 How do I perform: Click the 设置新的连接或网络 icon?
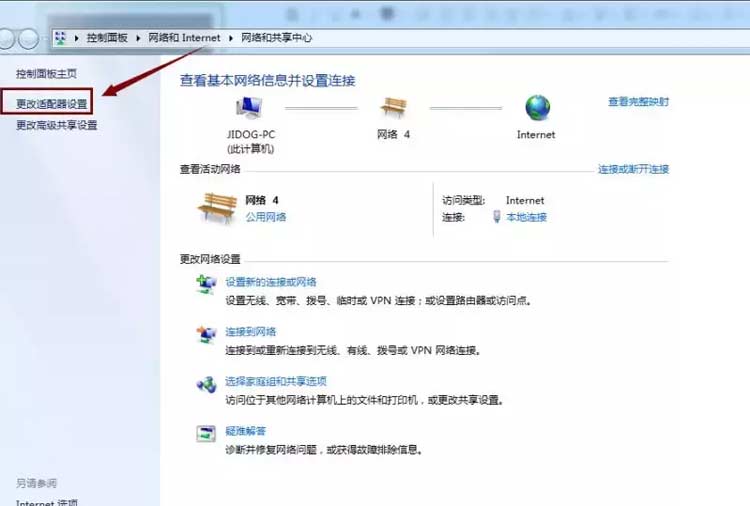206,284
